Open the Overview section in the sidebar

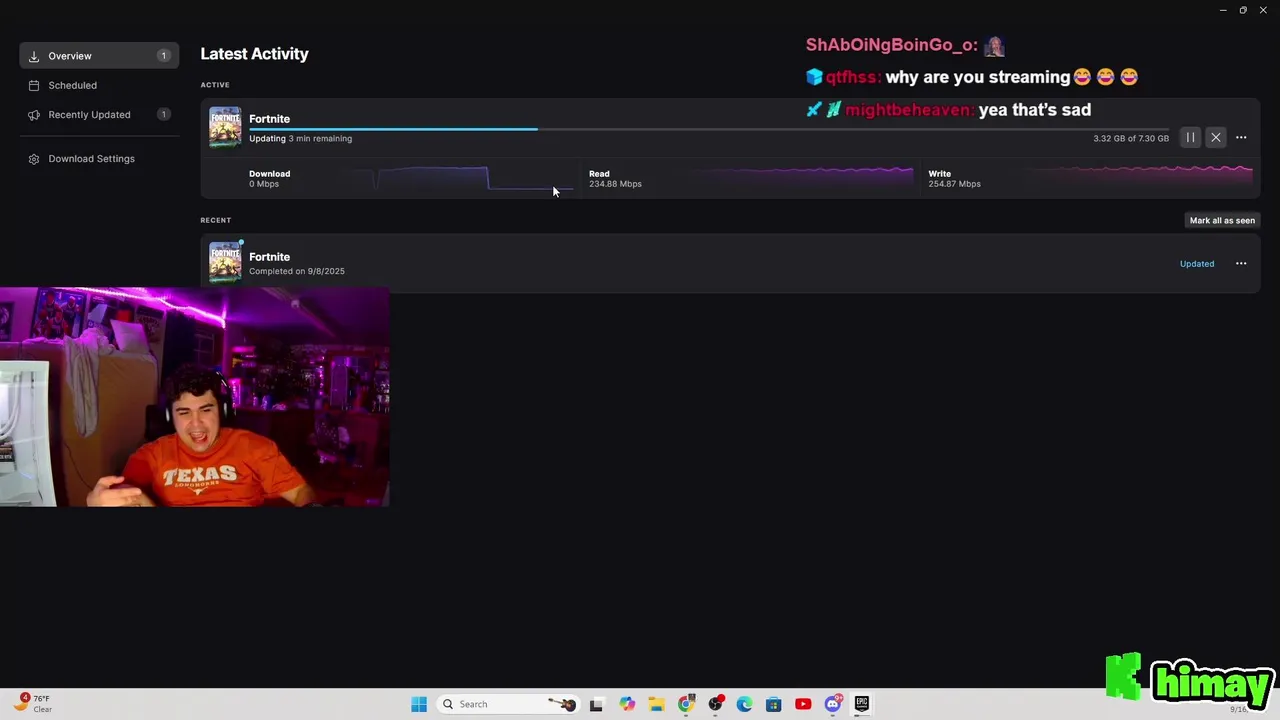click(x=99, y=56)
